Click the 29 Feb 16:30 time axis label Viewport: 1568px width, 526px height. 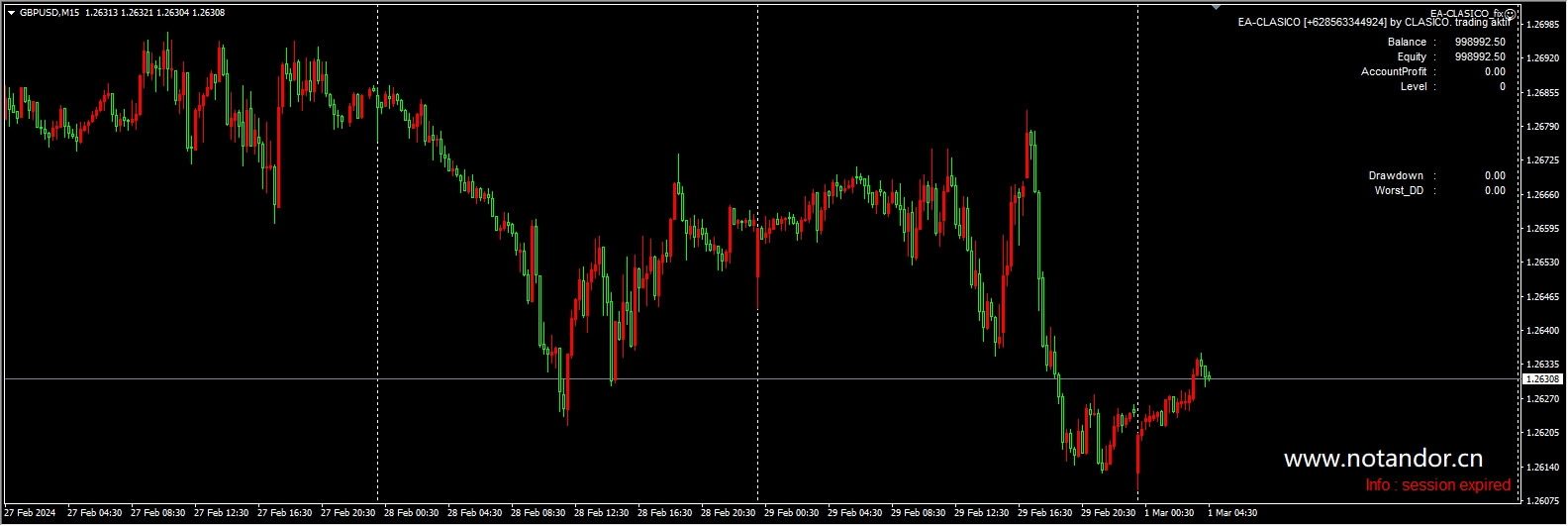click(x=1044, y=513)
